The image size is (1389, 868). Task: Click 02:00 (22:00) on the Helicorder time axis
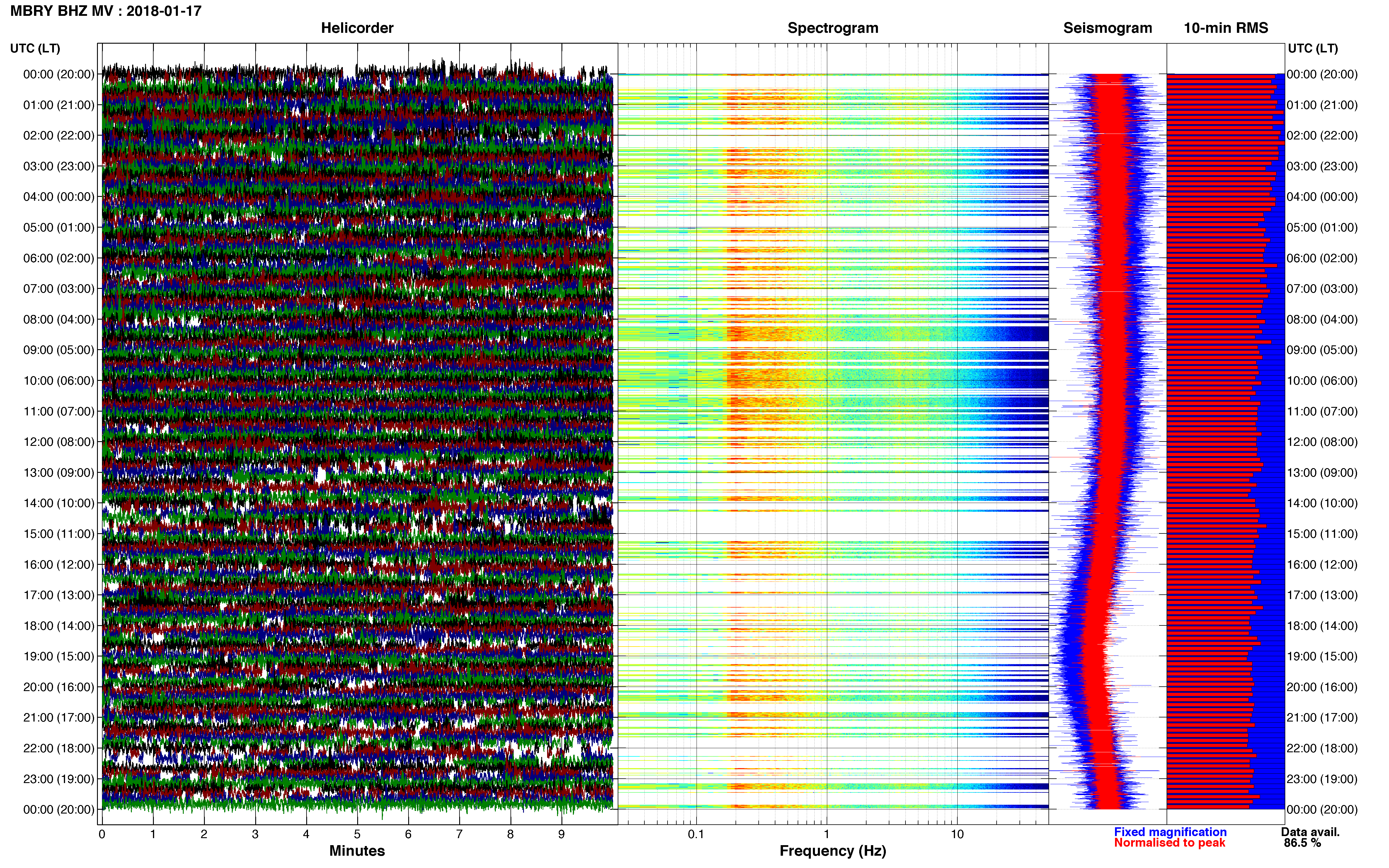pyautogui.click(x=59, y=135)
